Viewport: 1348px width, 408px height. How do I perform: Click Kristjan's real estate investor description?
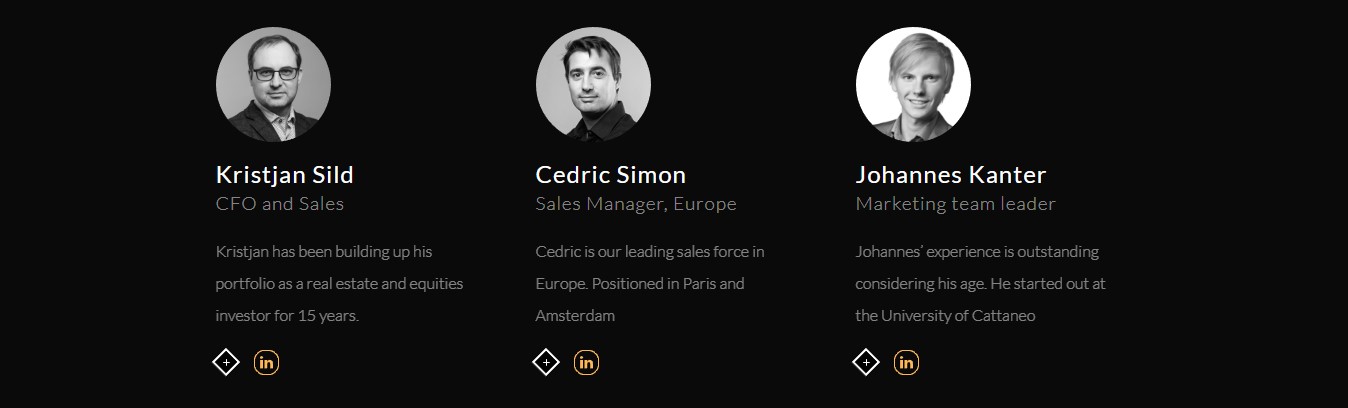(340, 284)
